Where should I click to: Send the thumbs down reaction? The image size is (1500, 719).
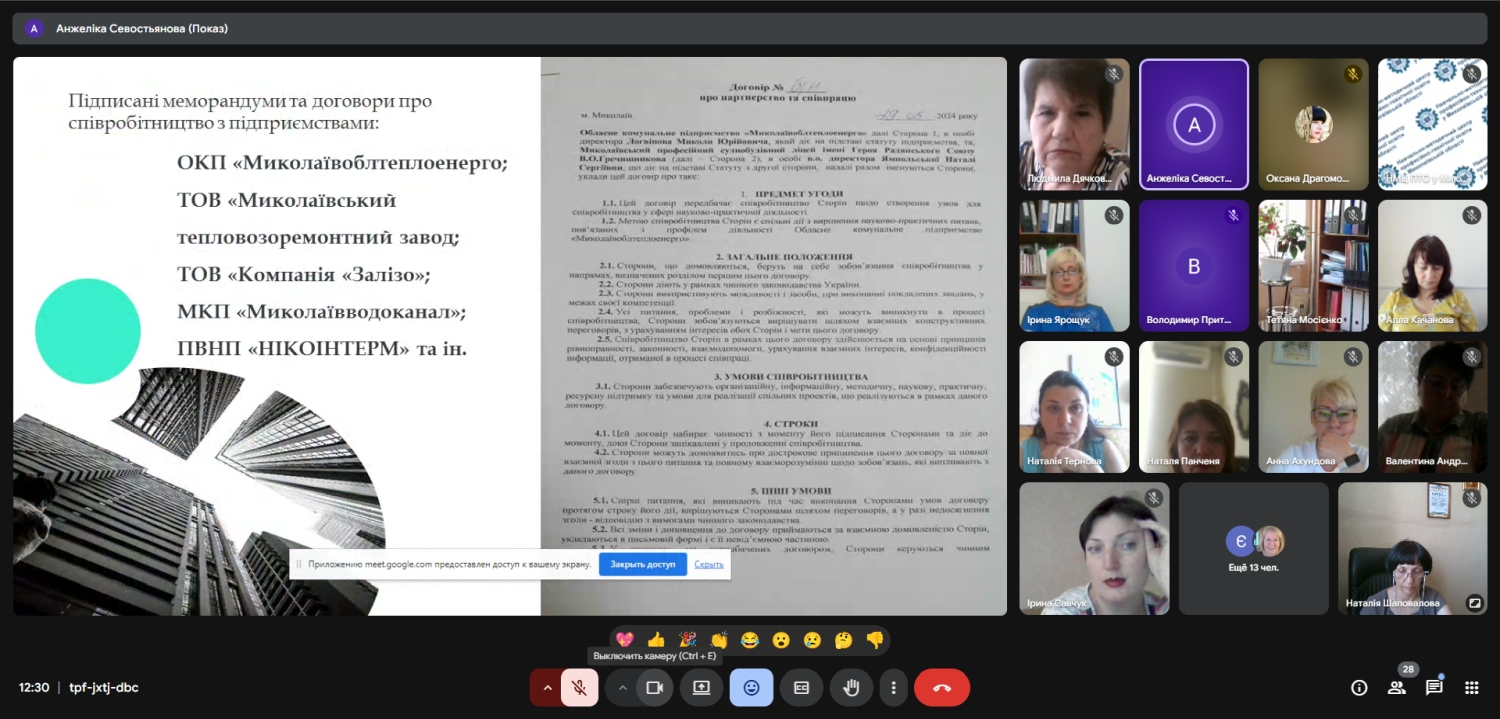(875, 640)
